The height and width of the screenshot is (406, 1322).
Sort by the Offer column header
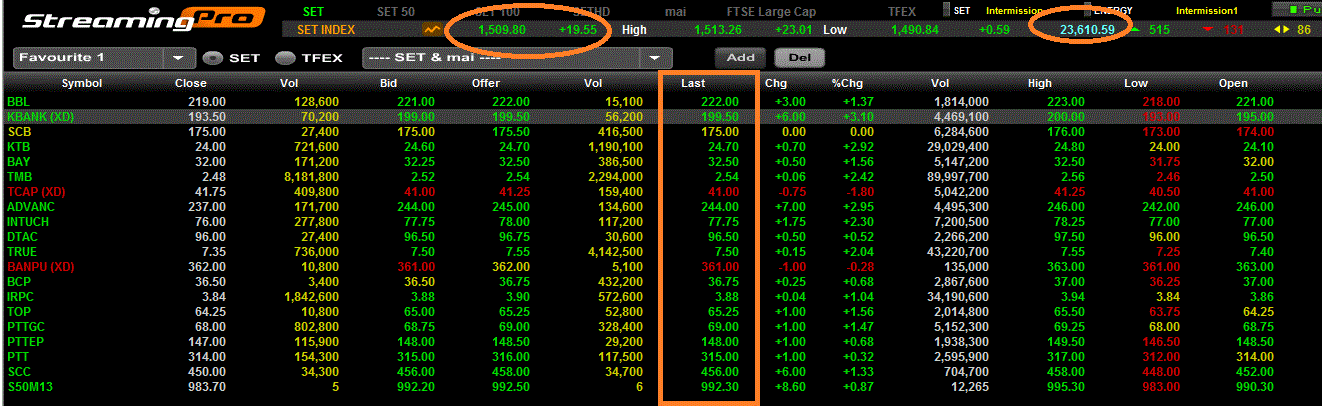tap(486, 84)
